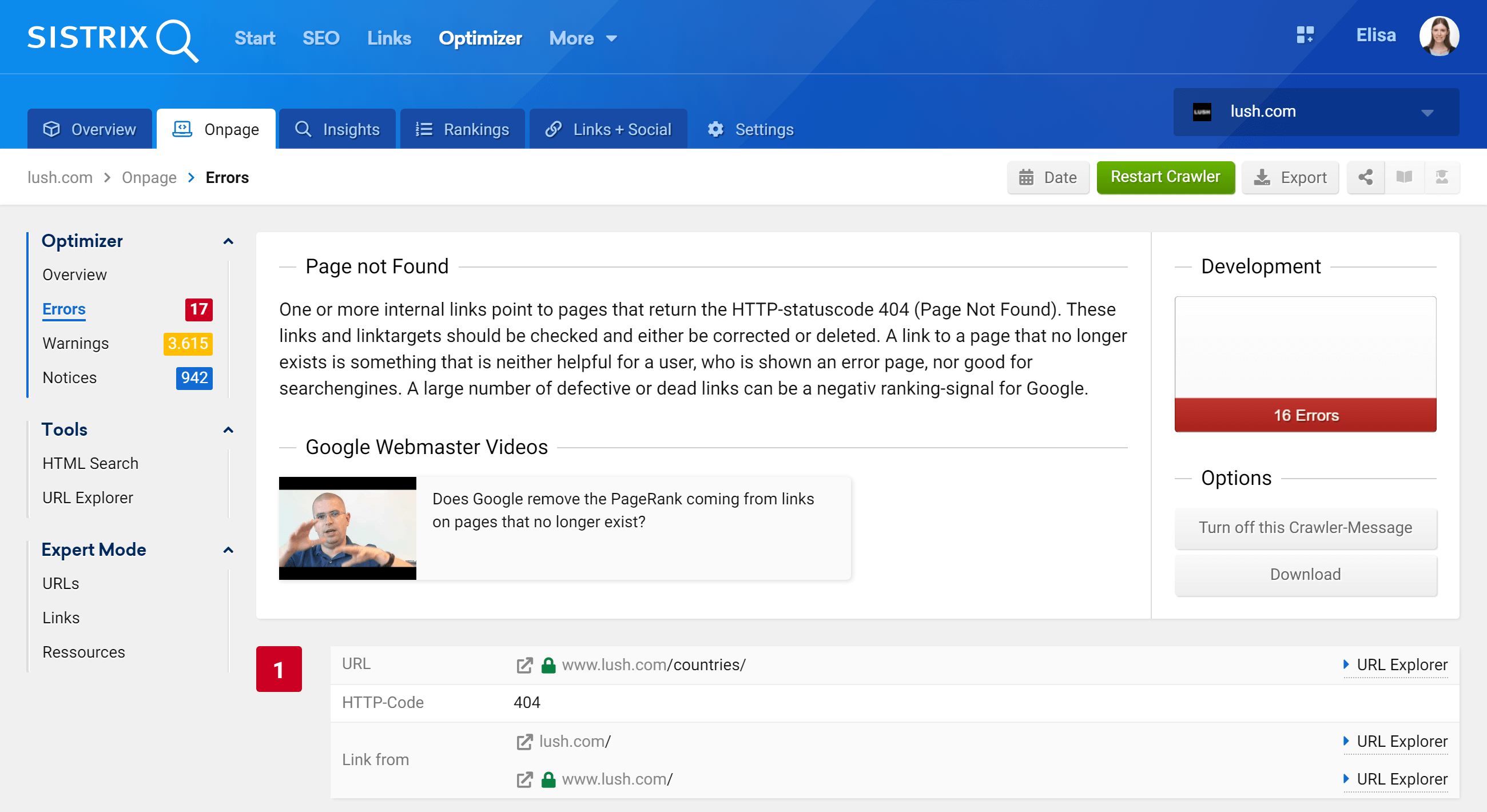Image resolution: width=1487 pixels, height=812 pixels.
Task: Switch to the Onpage tab
Action: (216, 129)
